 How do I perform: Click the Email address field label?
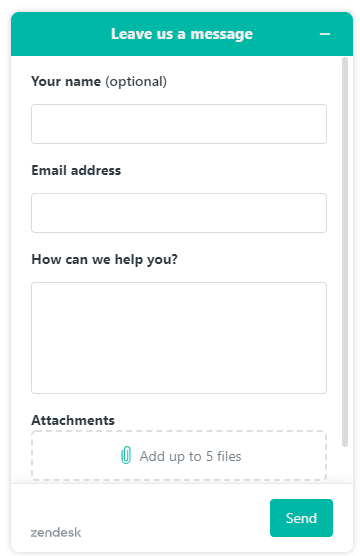coord(76,170)
